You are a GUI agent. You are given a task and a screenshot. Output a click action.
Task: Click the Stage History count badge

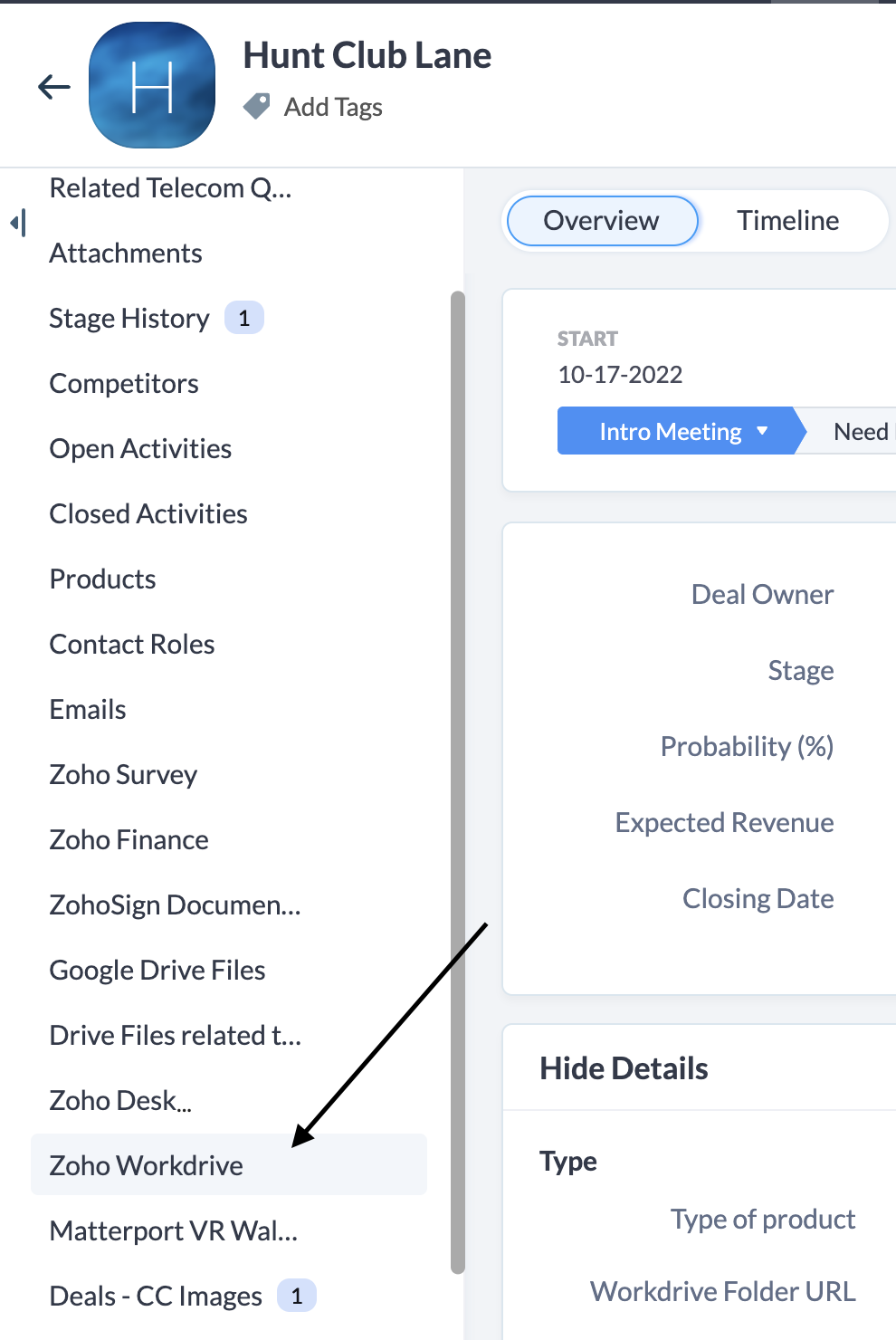point(243,318)
